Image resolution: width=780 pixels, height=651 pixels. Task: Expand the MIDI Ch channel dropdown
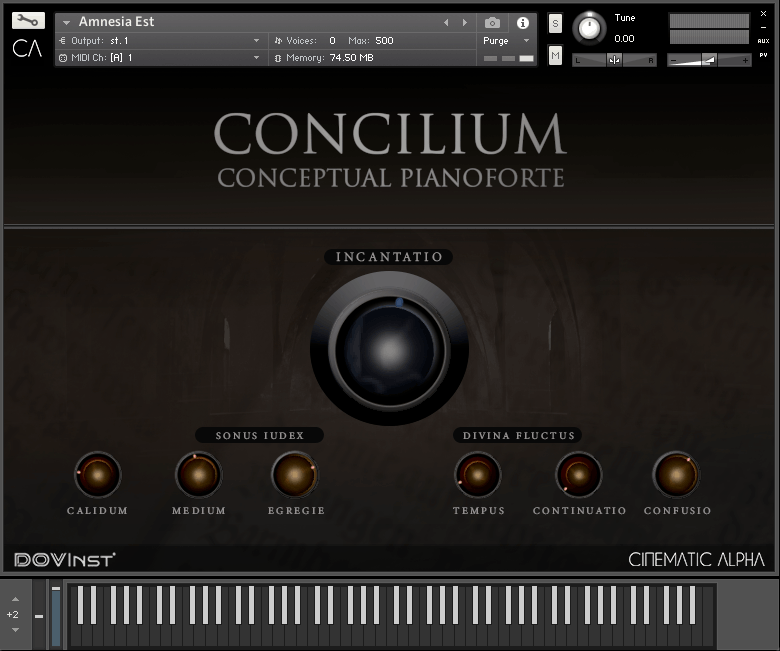click(256, 58)
